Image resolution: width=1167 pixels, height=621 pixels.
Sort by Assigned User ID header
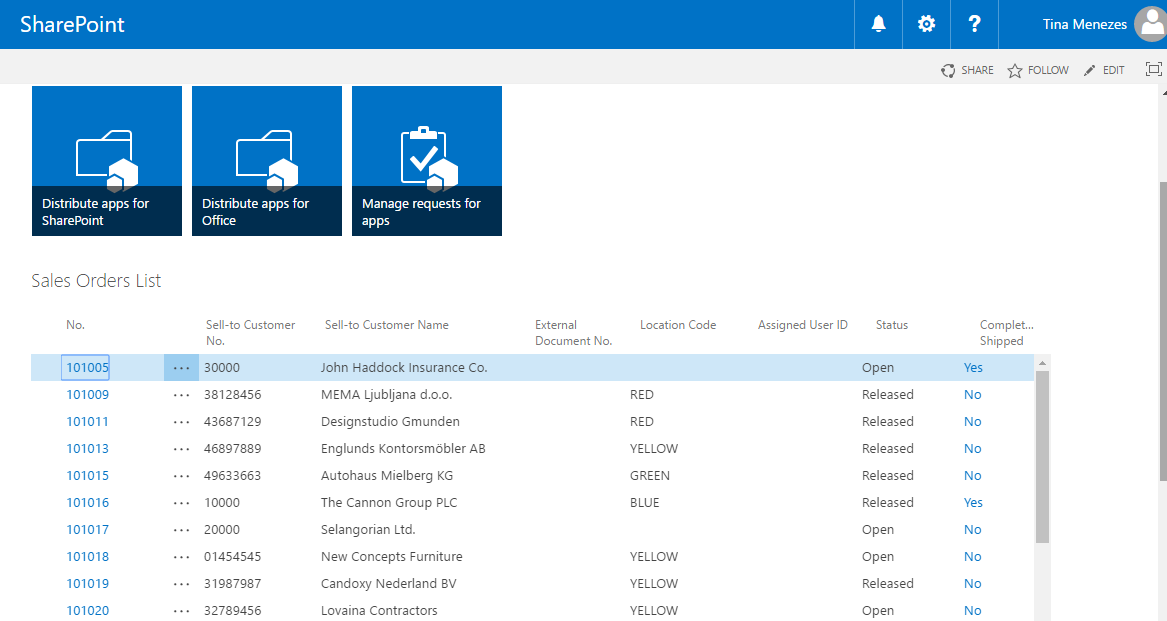pyautogui.click(x=802, y=325)
